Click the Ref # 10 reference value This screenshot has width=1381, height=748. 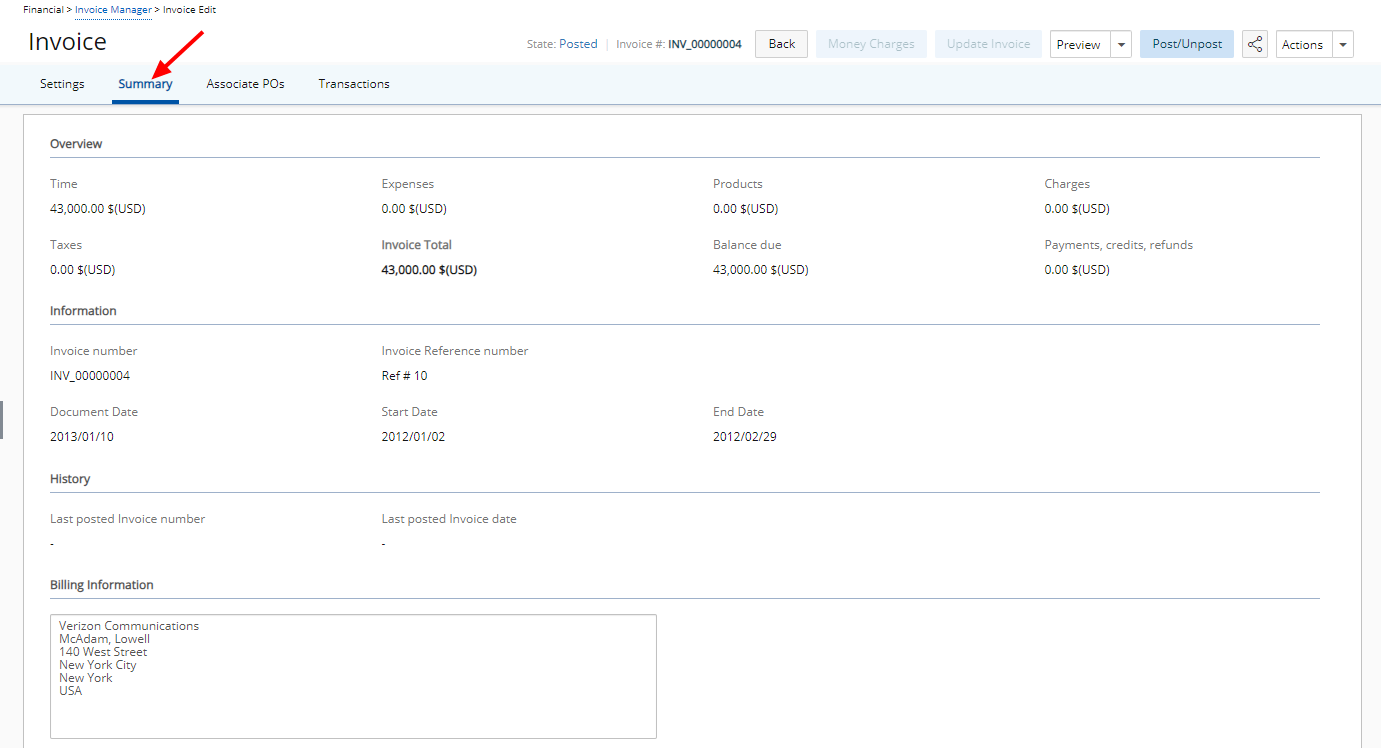point(404,376)
